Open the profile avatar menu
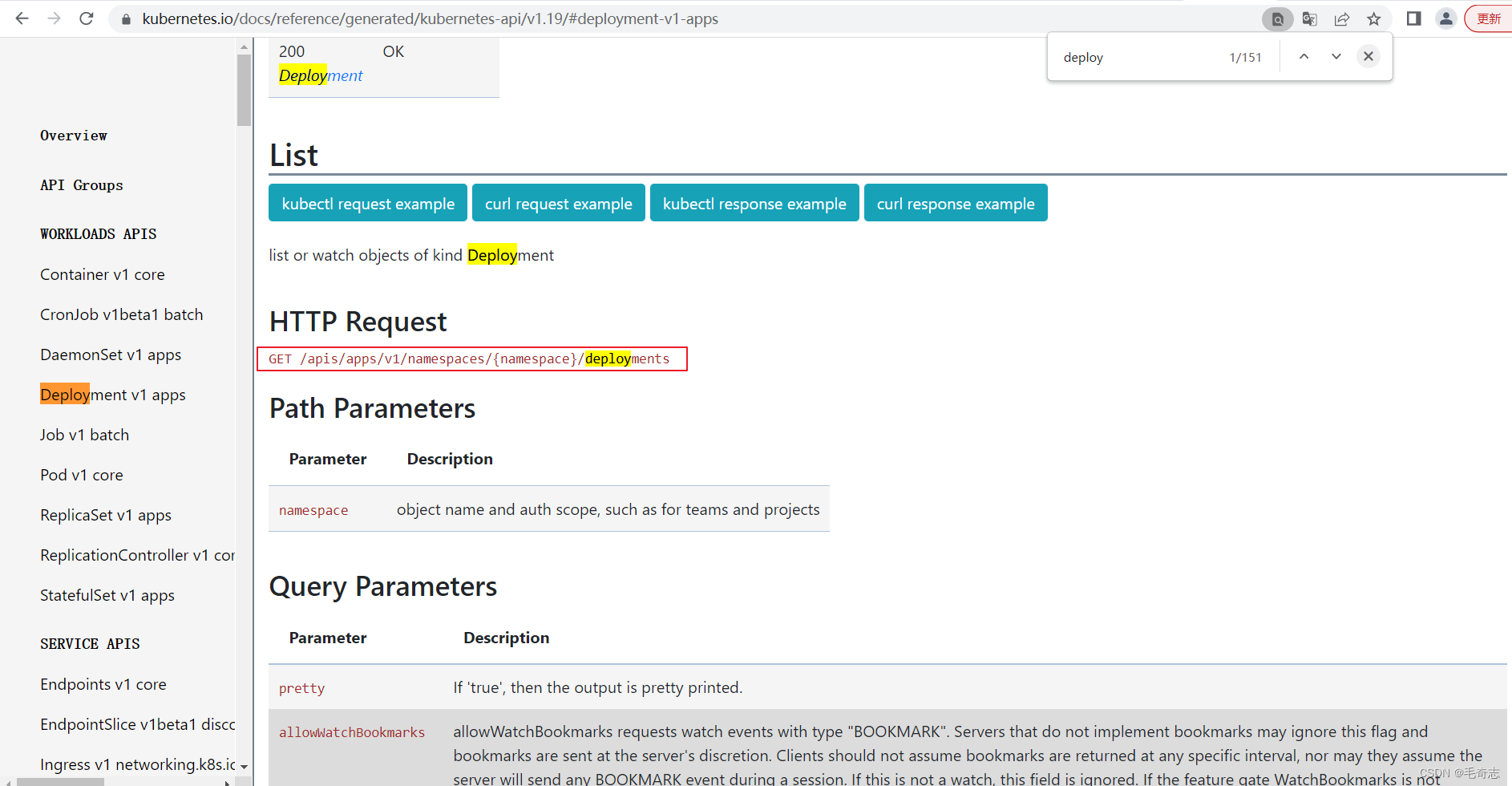The height and width of the screenshot is (786, 1512). pyautogui.click(x=1446, y=18)
